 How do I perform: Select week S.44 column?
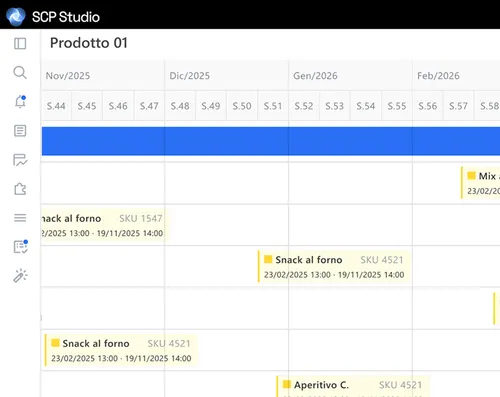(x=56, y=106)
